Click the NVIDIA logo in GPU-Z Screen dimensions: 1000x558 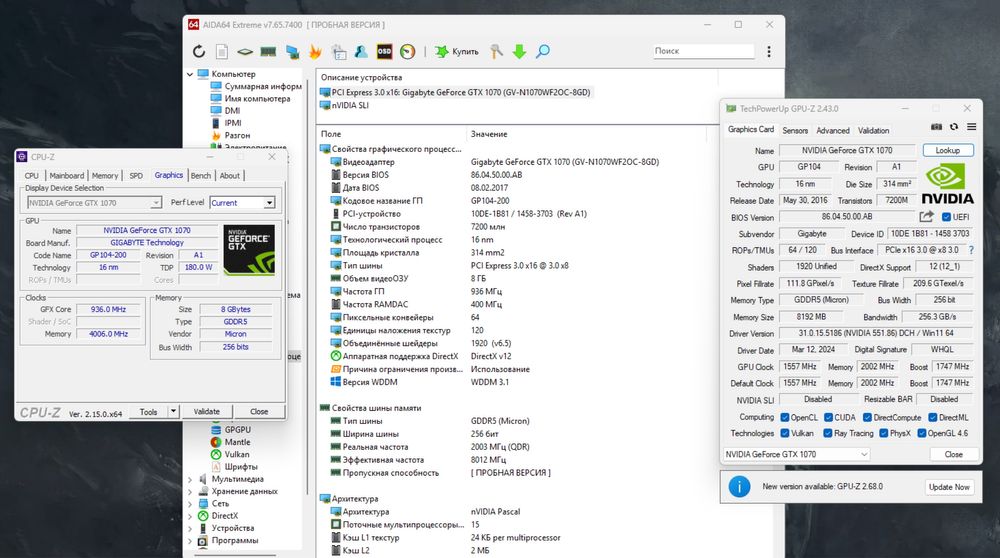coord(948,184)
